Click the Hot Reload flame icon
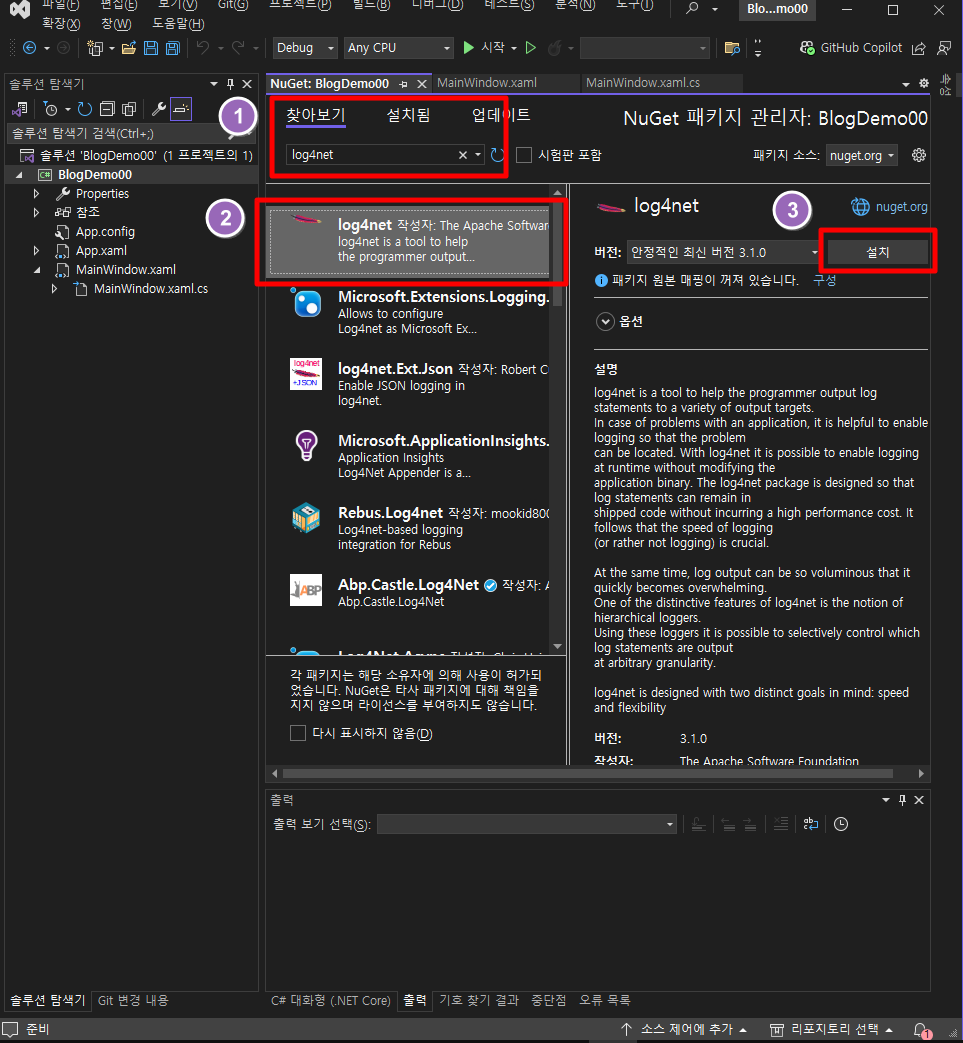The width and height of the screenshot is (963, 1043). [554, 48]
